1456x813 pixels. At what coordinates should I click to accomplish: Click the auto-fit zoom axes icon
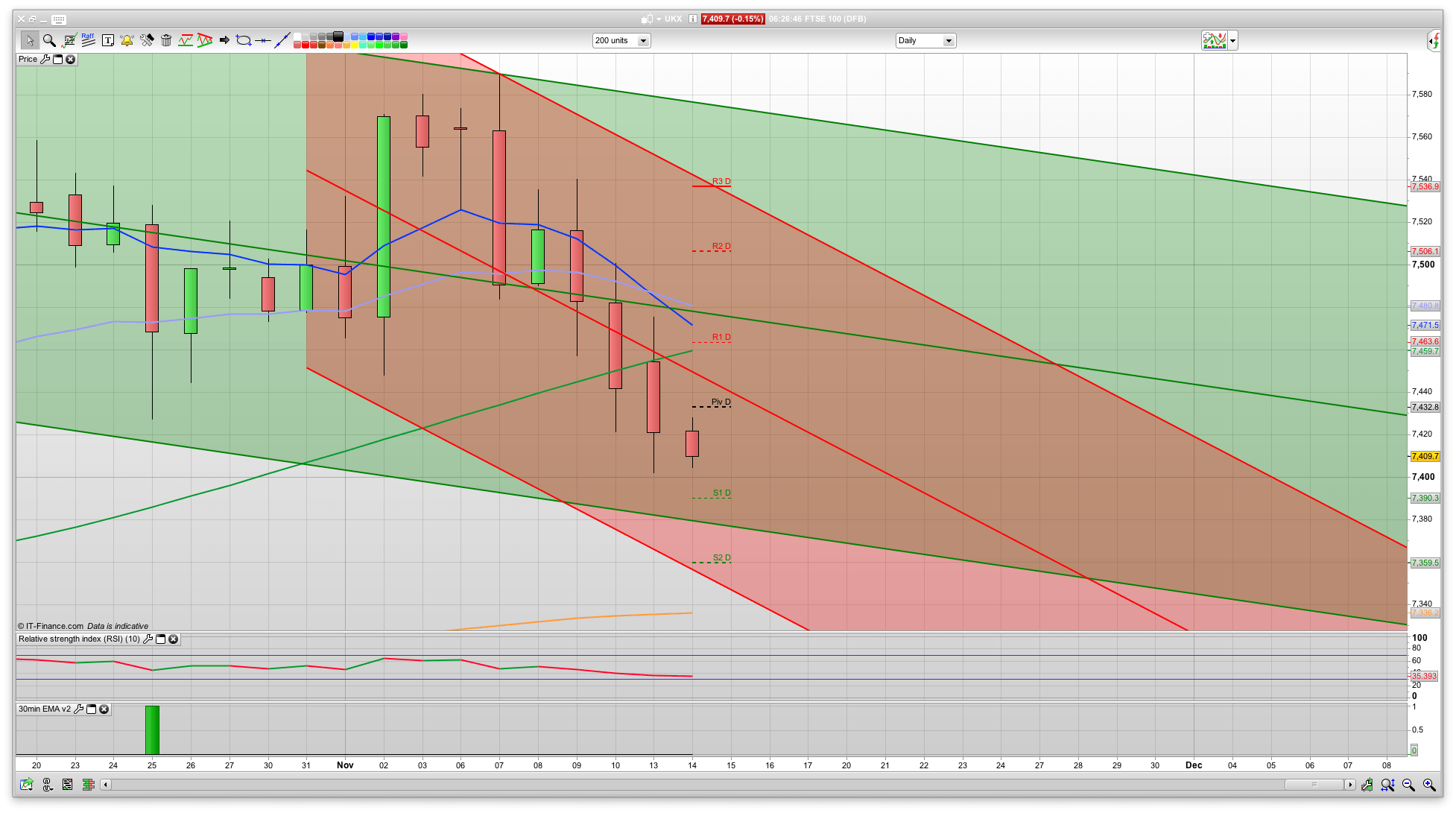pos(1387,784)
